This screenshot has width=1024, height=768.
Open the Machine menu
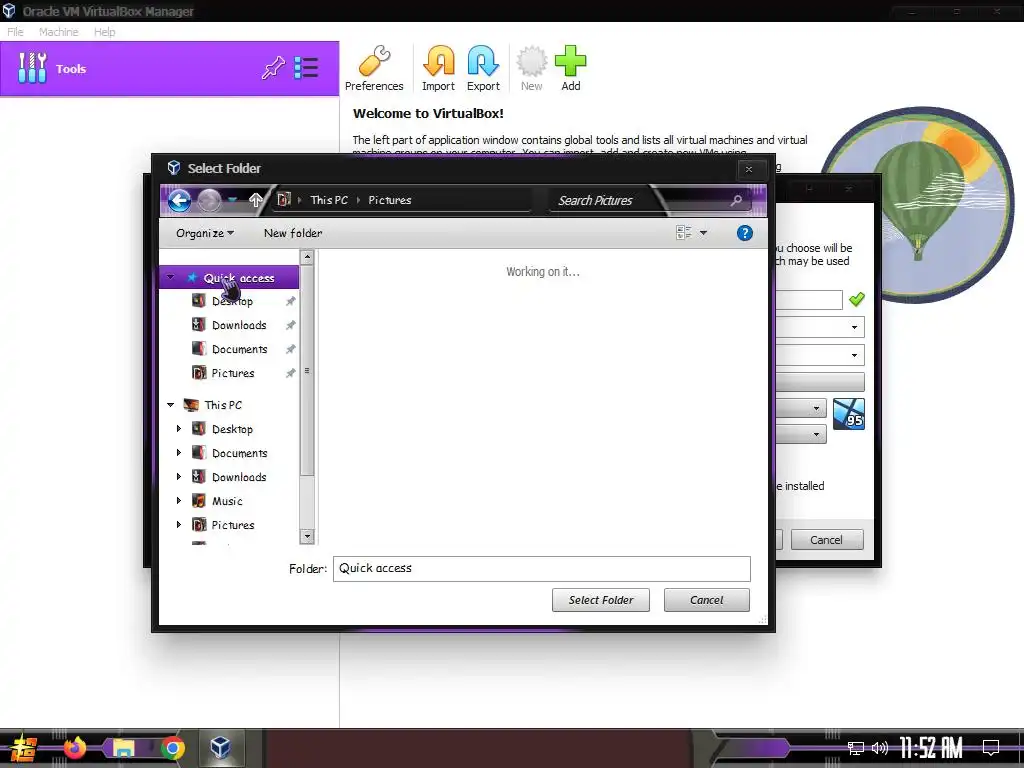pos(59,32)
